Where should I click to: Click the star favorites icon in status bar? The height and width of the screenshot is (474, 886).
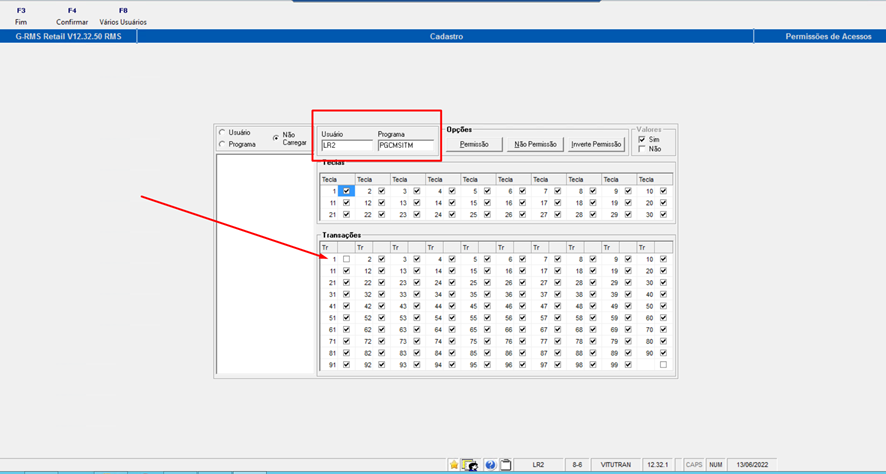pos(454,464)
